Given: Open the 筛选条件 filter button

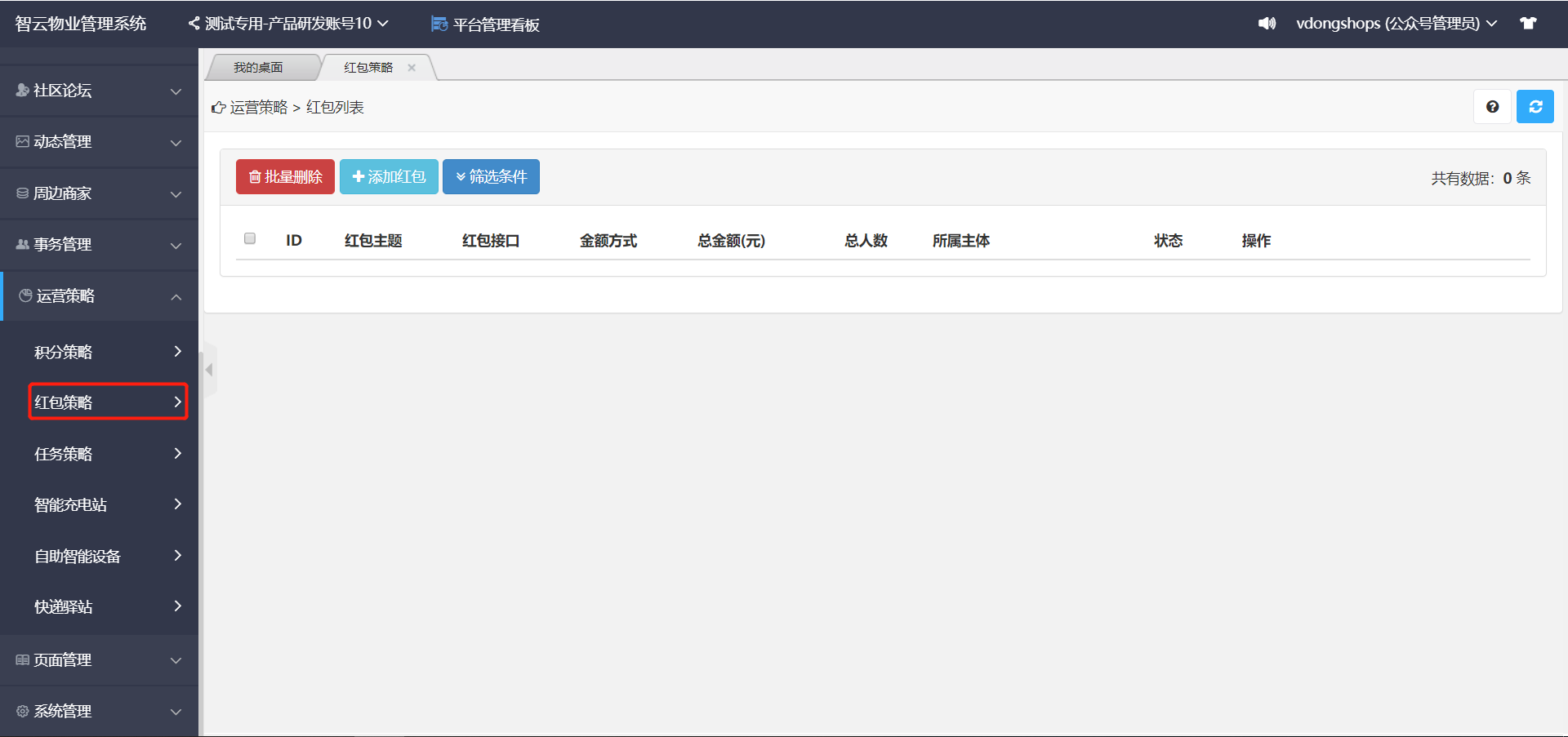Looking at the screenshot, I should 491,176.
